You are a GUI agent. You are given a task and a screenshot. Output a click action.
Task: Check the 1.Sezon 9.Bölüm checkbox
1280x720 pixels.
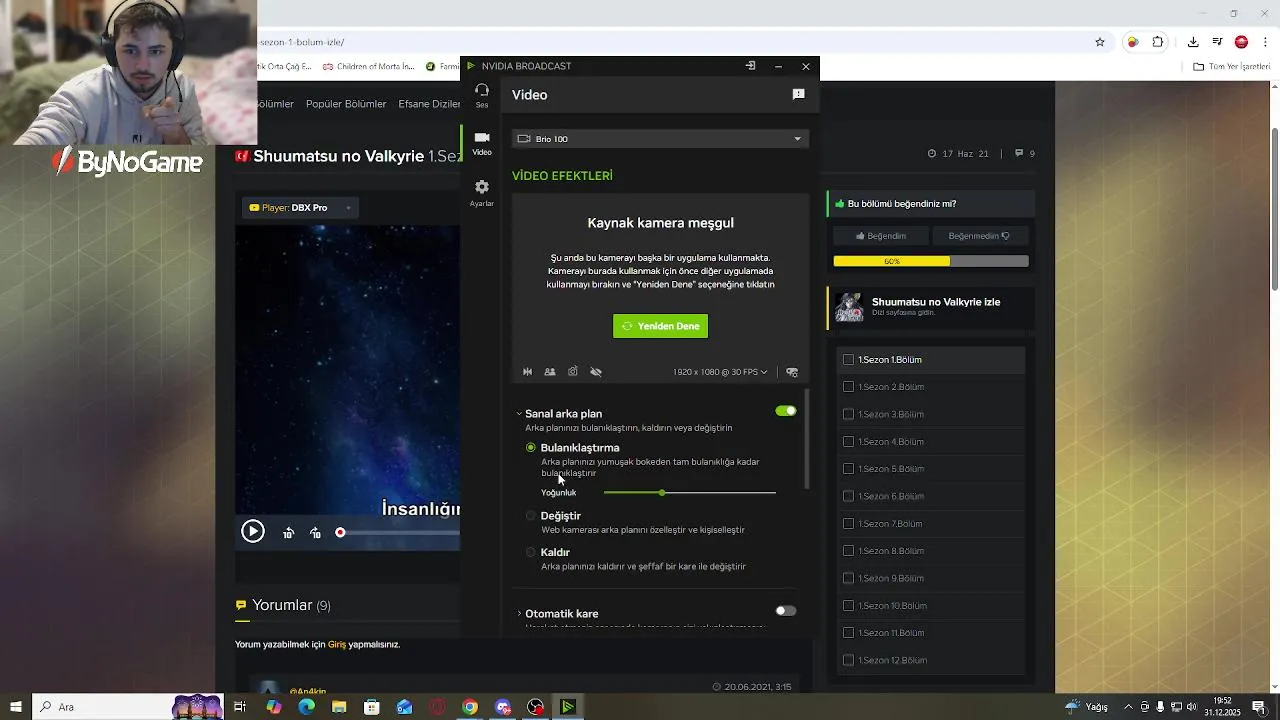click(x=848, y=578)
